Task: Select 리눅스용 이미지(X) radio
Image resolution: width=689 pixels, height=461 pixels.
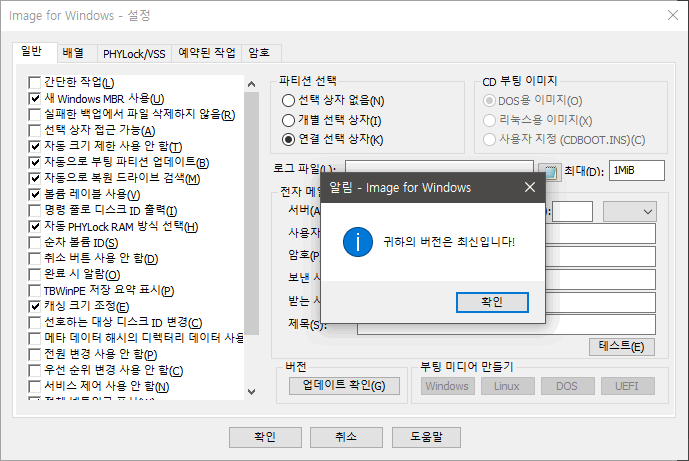Action: click(x=489, y=120)
